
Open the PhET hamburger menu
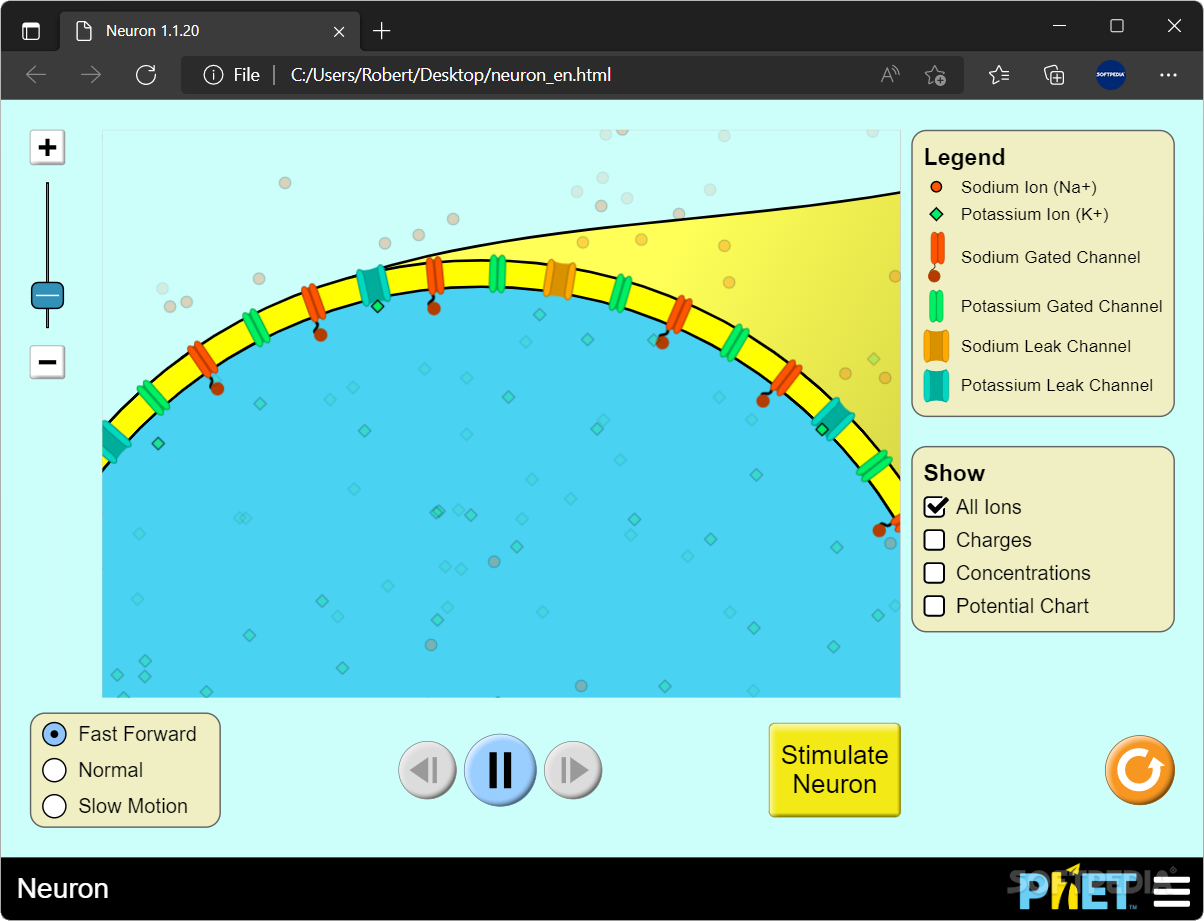pyautogui.click(x=1172, y=889)
